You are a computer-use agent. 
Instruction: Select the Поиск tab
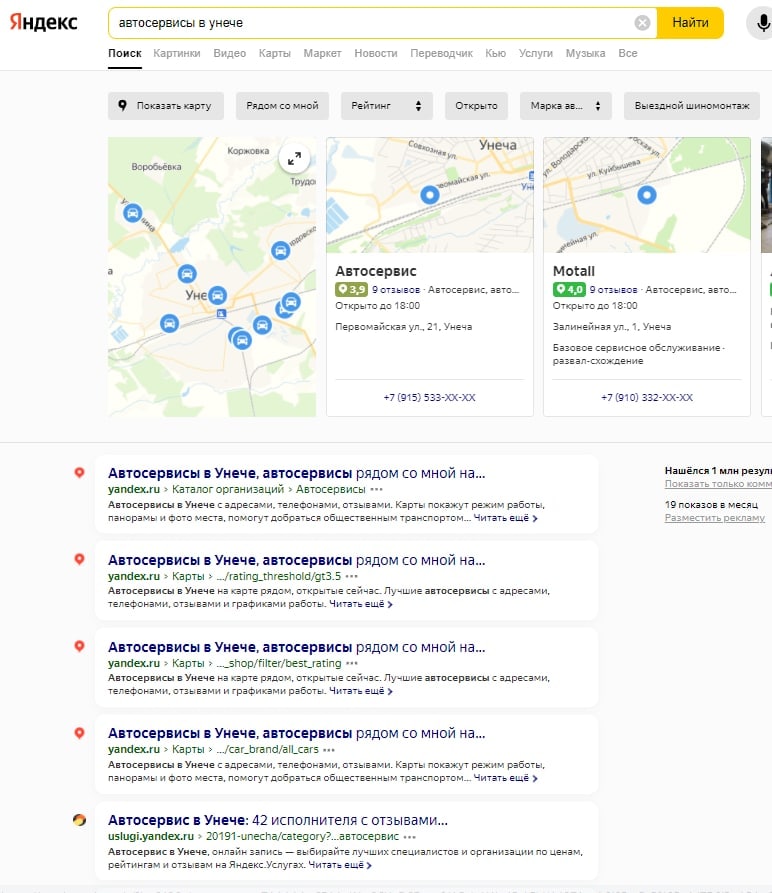tap(125, 53)
